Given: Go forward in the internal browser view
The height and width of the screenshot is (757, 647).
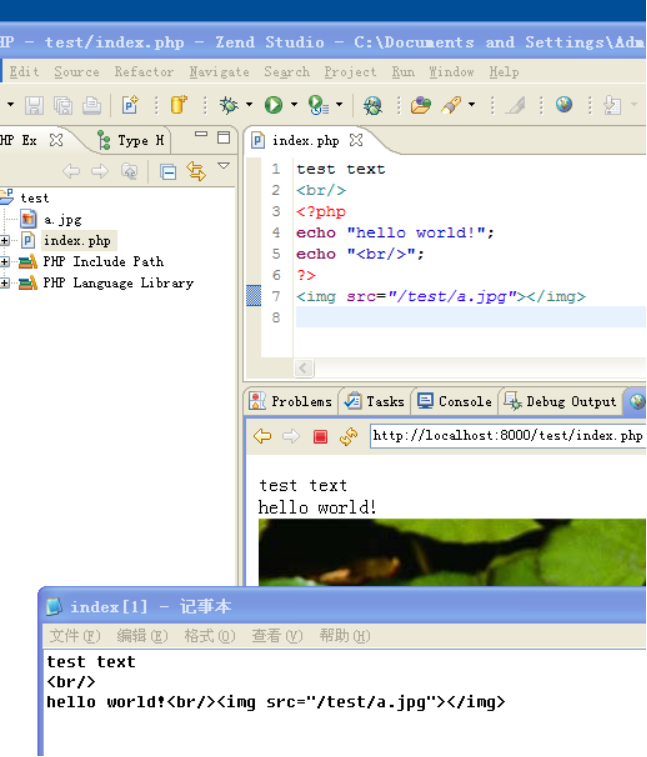Looking at the screenshot, I should [x=291, y=436].
